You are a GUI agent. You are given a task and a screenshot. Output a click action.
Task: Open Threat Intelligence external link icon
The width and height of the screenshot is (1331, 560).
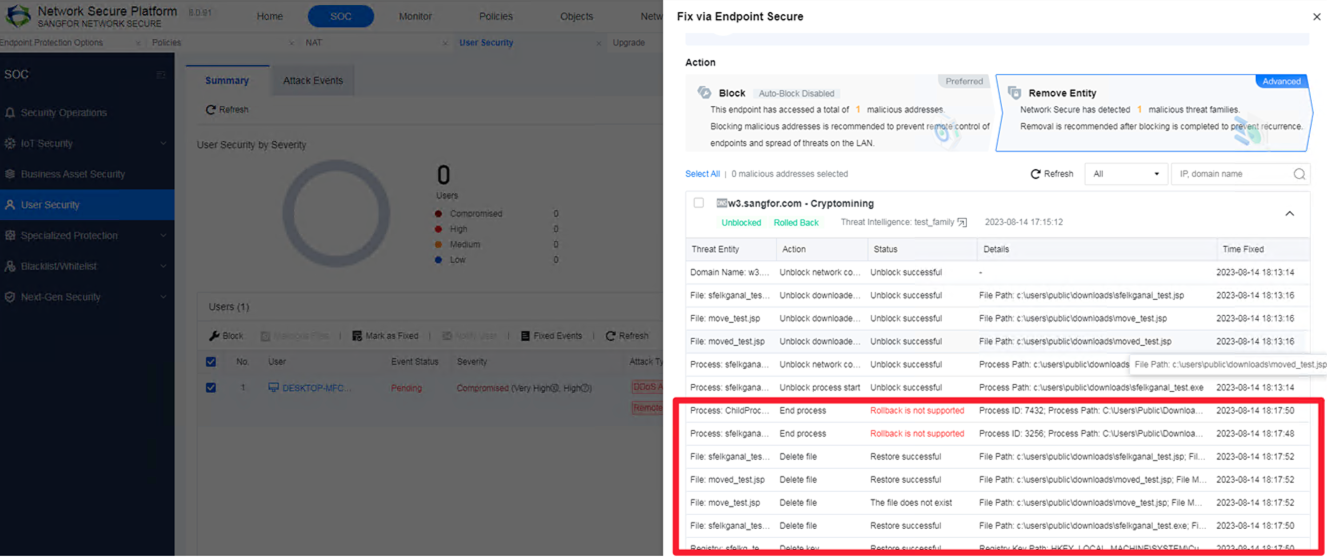pyautogui.click(x=962, y=222)
